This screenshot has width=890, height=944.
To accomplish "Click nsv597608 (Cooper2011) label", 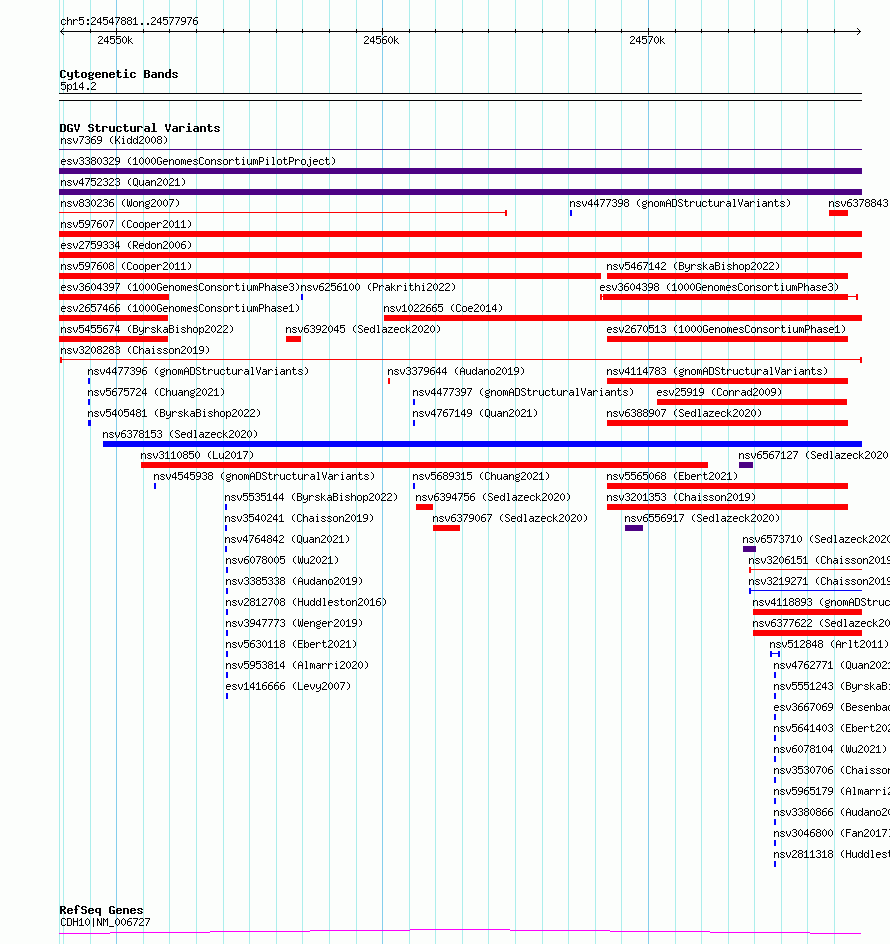I will [x=126, y=267].
